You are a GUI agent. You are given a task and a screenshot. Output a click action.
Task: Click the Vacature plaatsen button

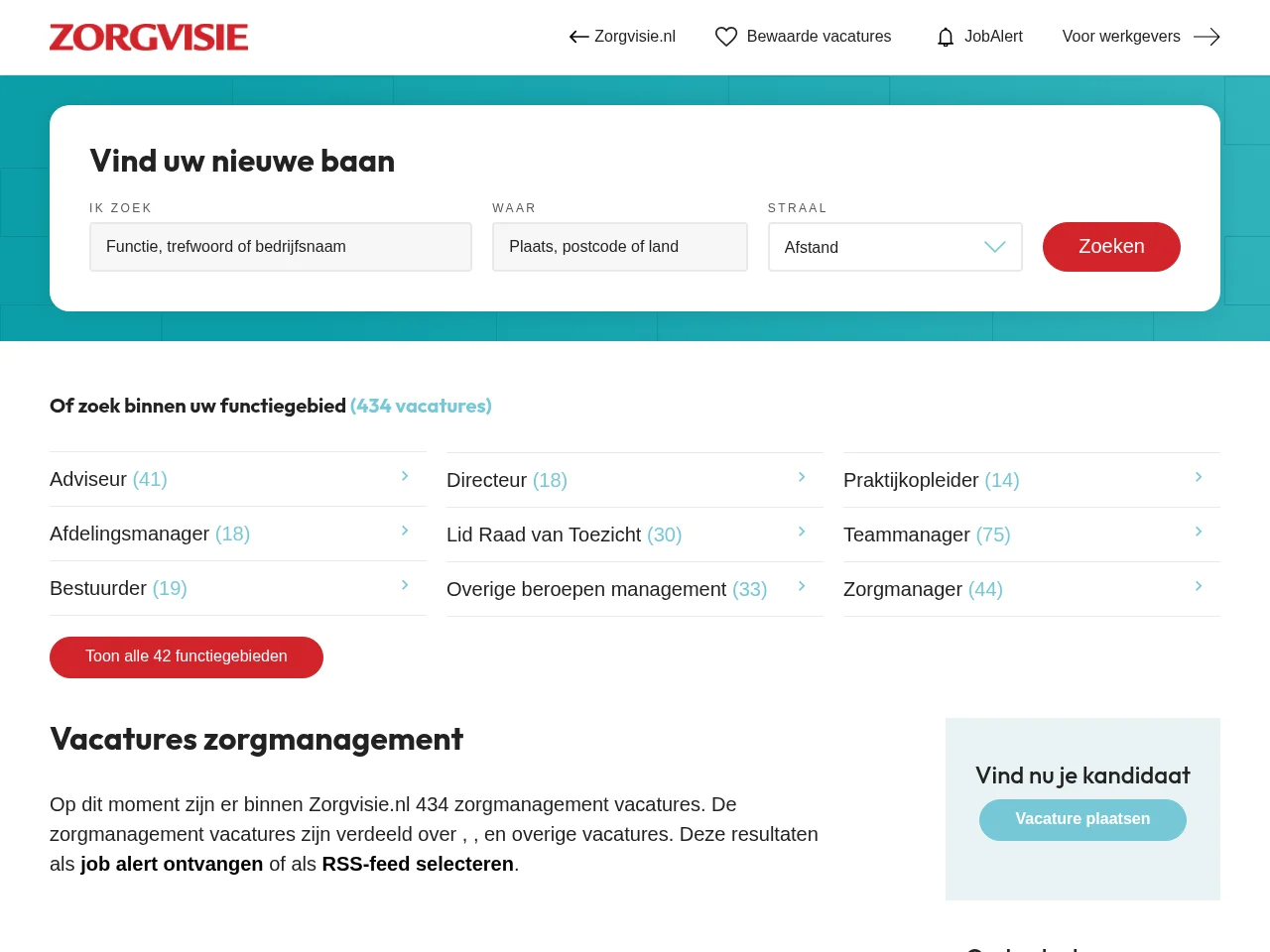pos(1082,820)
